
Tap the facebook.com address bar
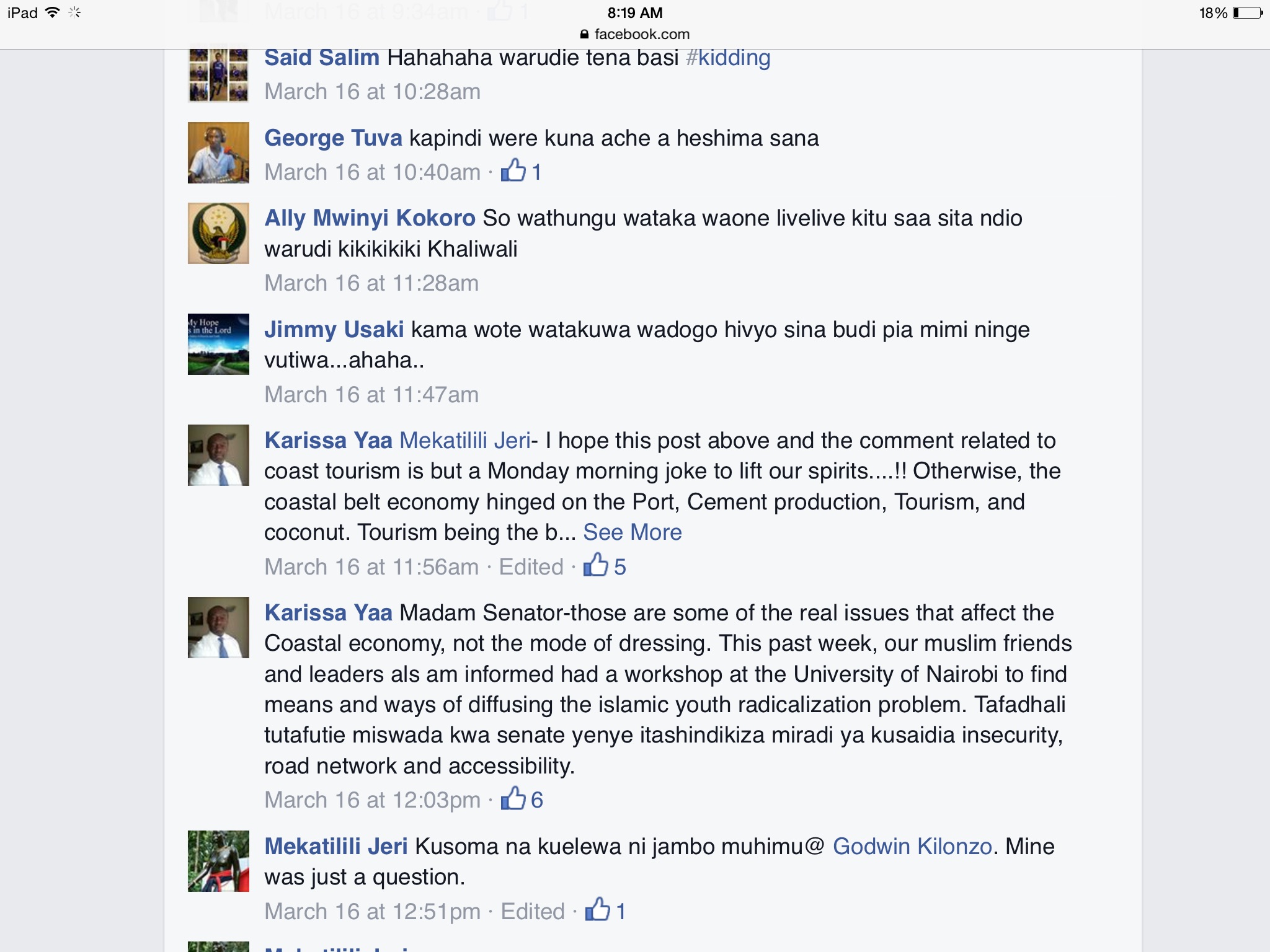point(635,35)
